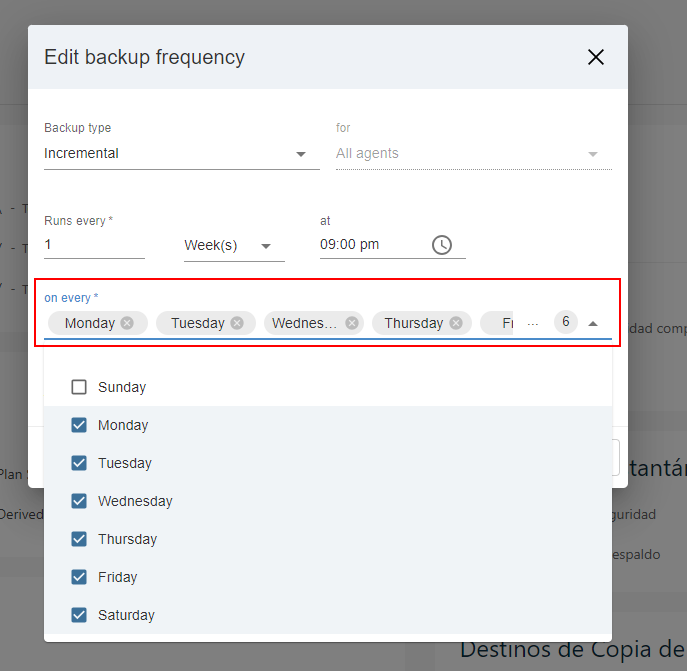The image size is (687, 671).
Task: Select the Tuesday option in list
Action: click(x=124, y=463)
